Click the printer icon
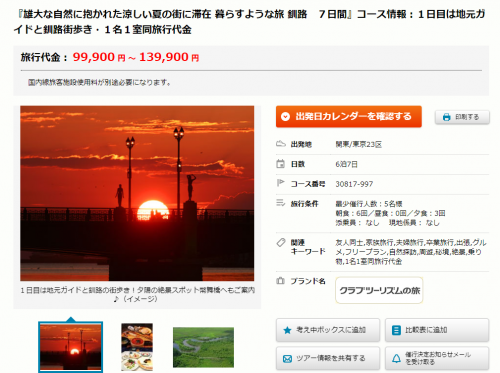500x373 pixels. [x=446, y=117]
